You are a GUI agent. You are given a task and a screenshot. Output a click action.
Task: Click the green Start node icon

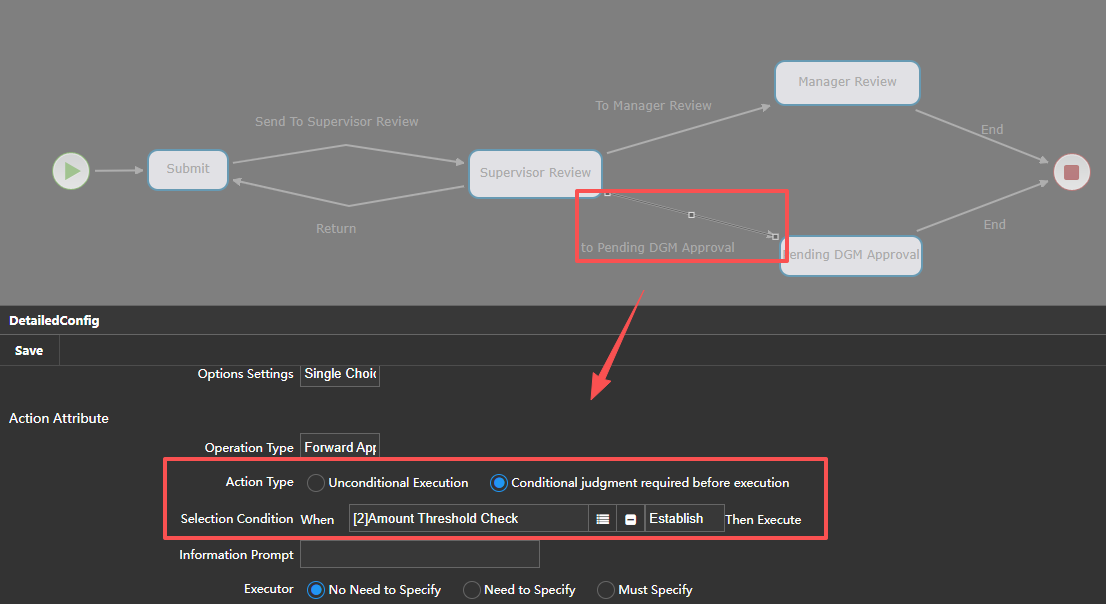pos(71,171)
